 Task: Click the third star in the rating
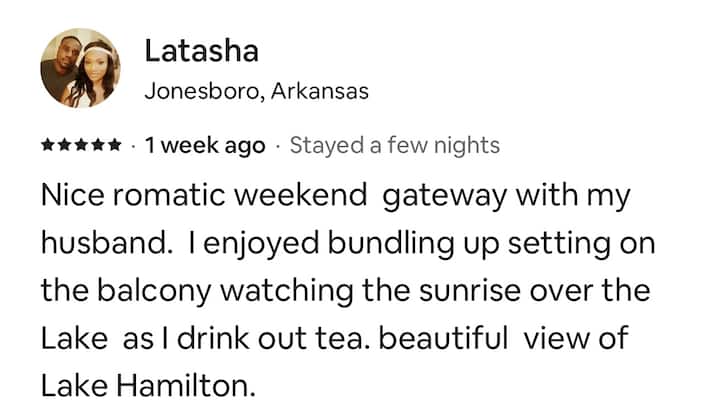82,146
